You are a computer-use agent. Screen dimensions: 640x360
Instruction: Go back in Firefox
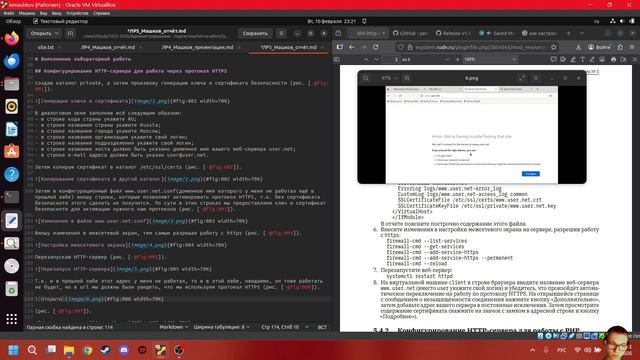351,47
